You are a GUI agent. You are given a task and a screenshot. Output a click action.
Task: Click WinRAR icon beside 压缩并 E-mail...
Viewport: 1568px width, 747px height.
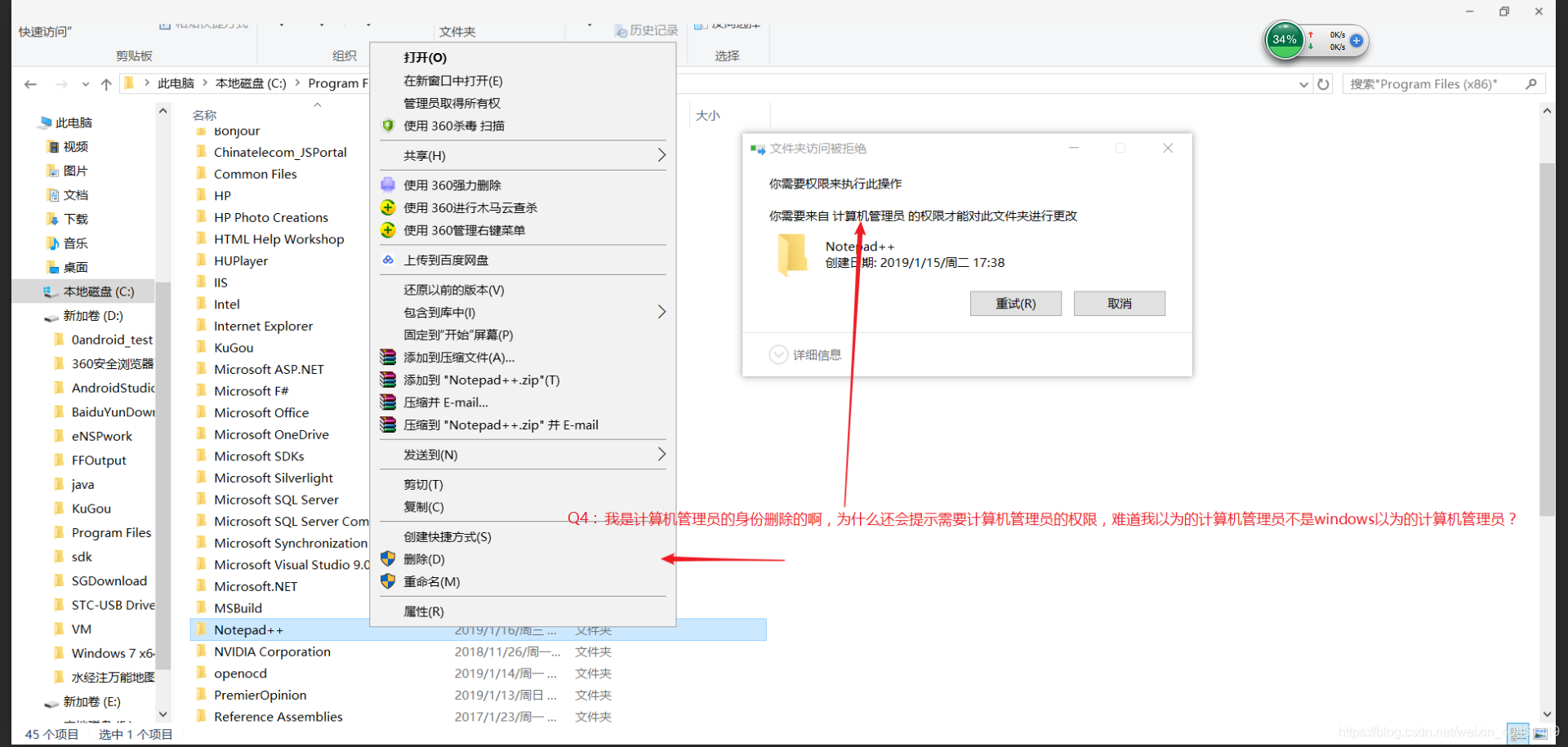(388, 402)
